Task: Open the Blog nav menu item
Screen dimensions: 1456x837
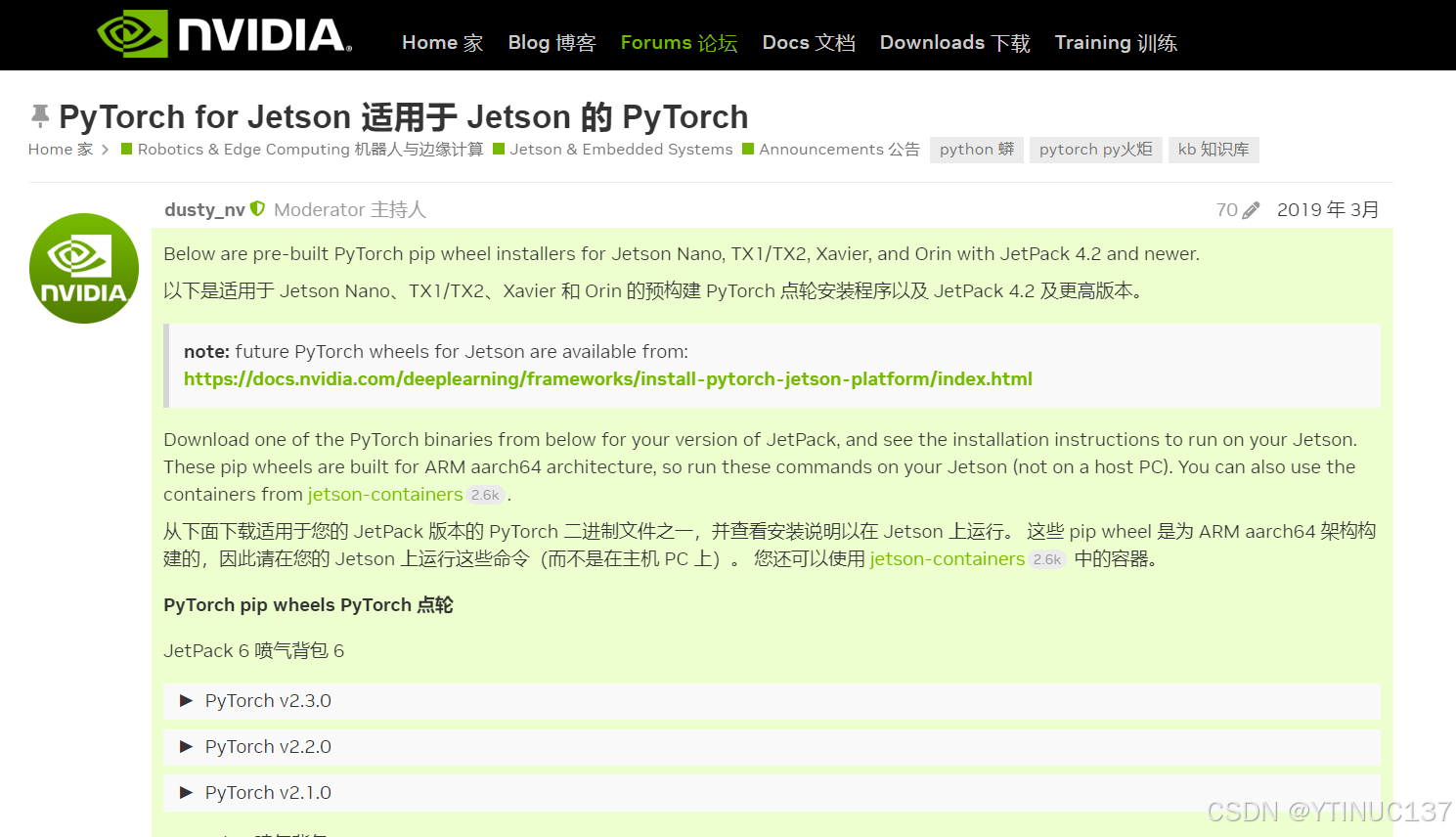Action: point(552,43)
